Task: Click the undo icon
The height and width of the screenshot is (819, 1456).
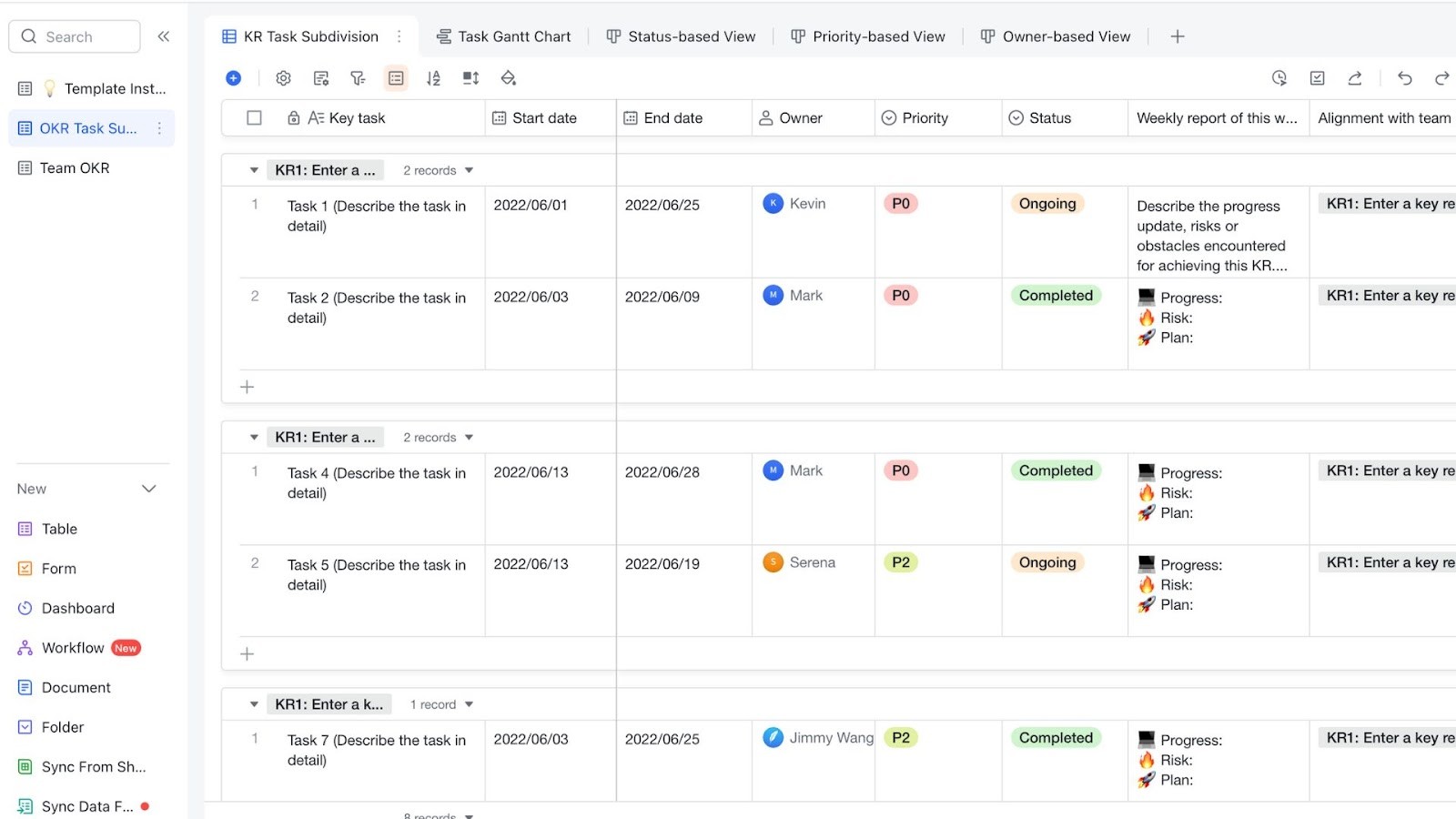Action: click(1404, 78)
